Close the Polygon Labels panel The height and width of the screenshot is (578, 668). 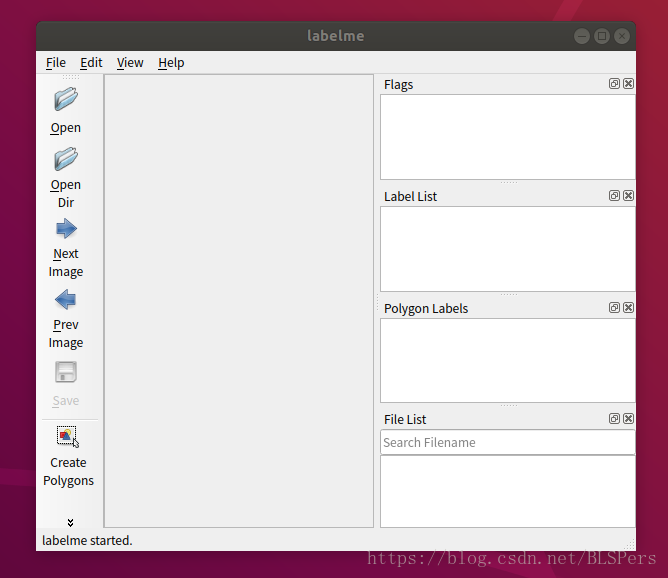pos(628,308)
